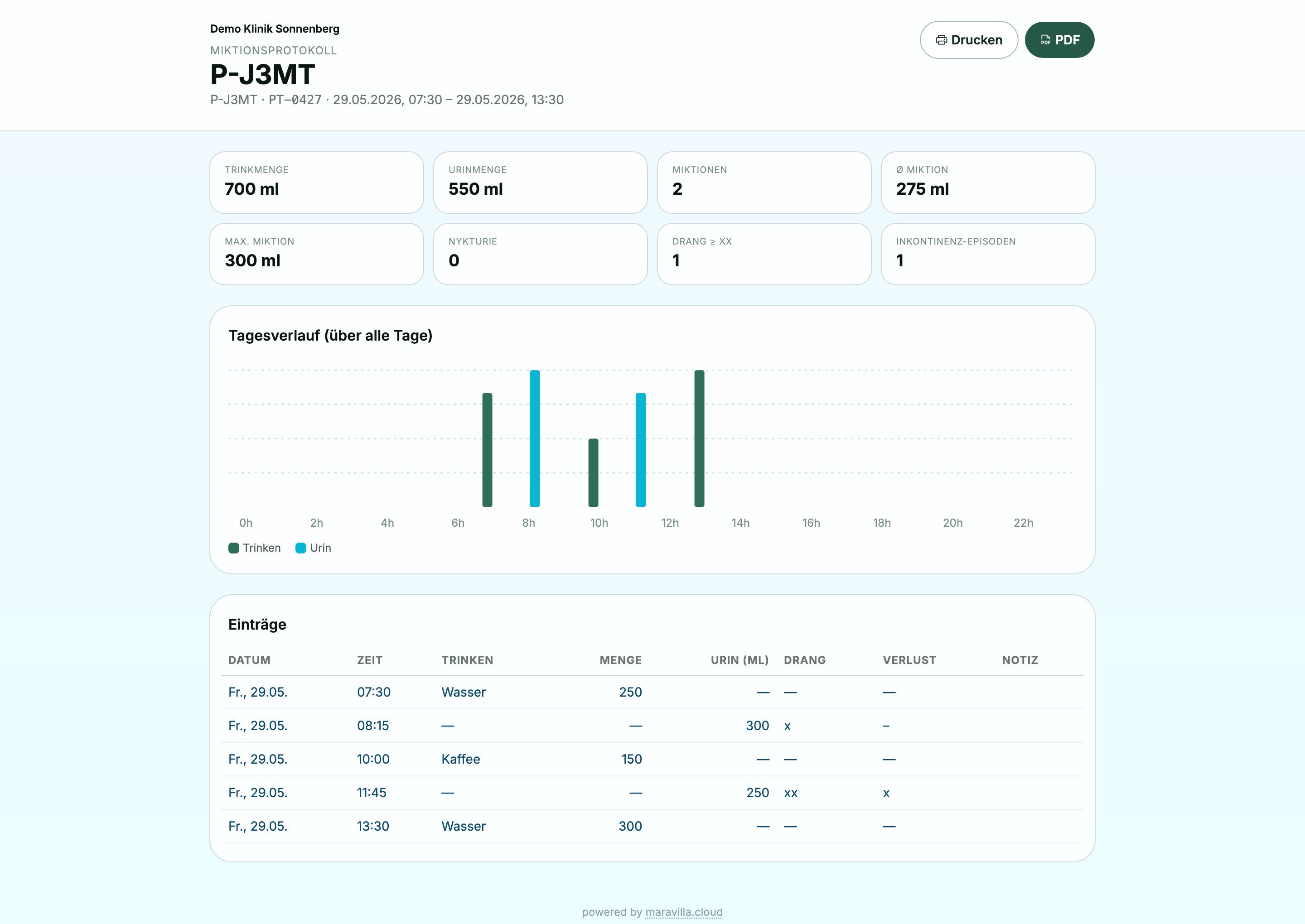Image resolution: width=1305 pixels, height=924 pixels.
Task: Click the P-J3MT page heading
Action: click(x=262, y=75)
